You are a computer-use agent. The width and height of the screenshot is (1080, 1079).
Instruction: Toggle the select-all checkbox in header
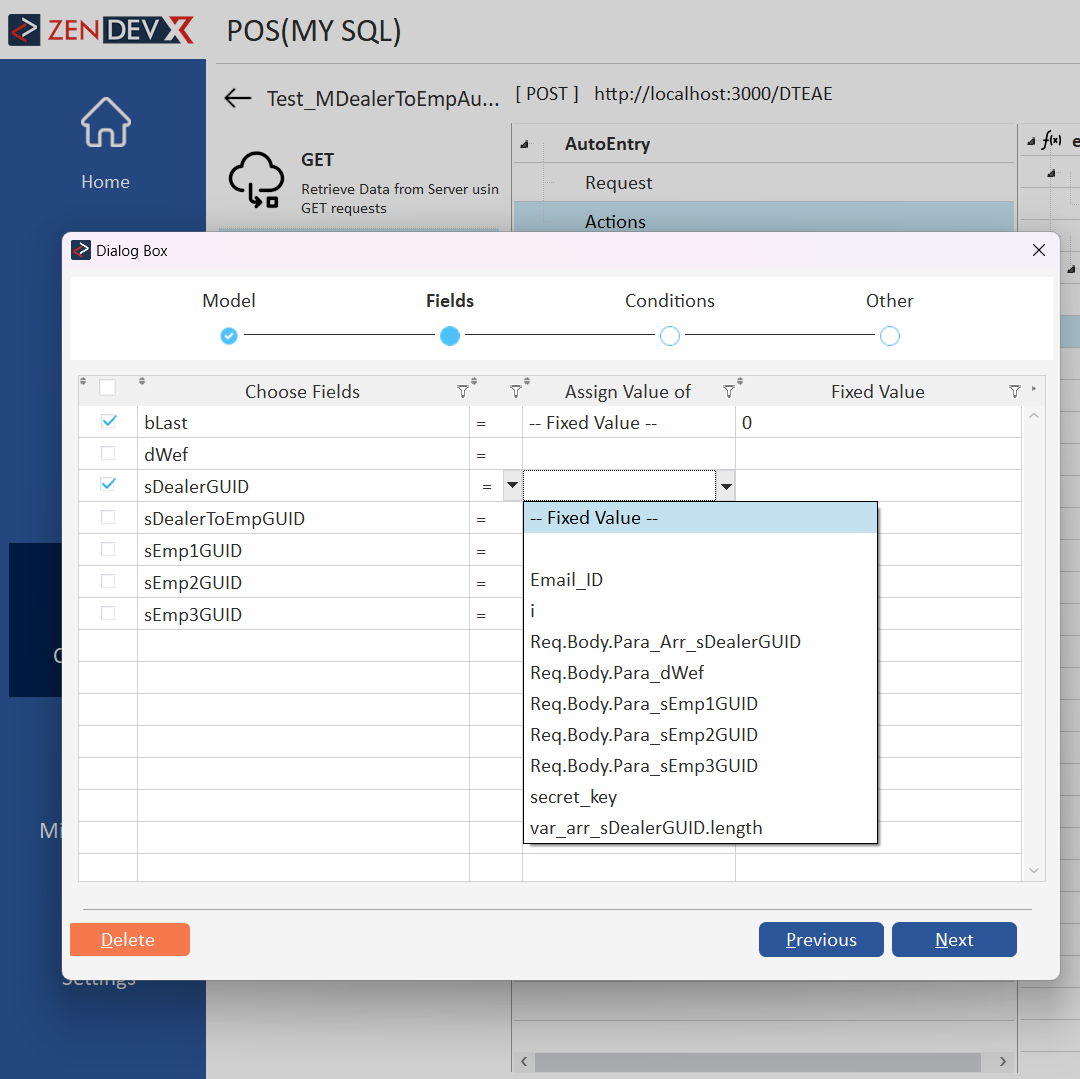tap(107, 388)
